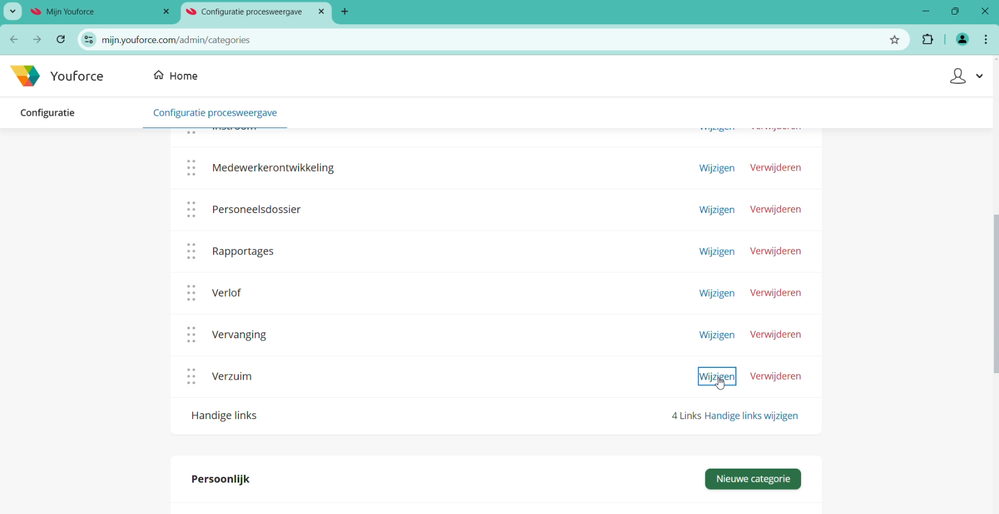Select the Personeelsdossier category name
The image size is (999, 514).
(256, 210)
